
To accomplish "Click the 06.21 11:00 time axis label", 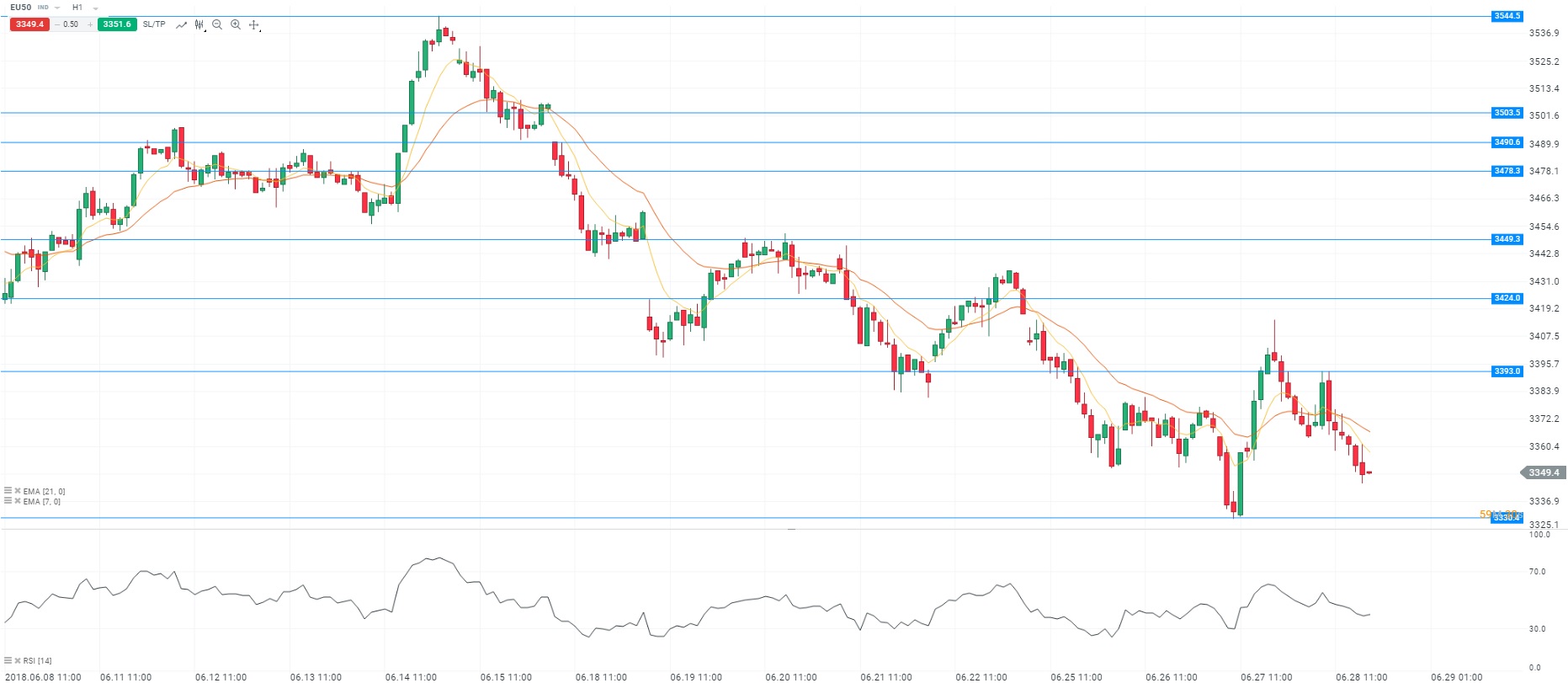I will click(886, 677).
